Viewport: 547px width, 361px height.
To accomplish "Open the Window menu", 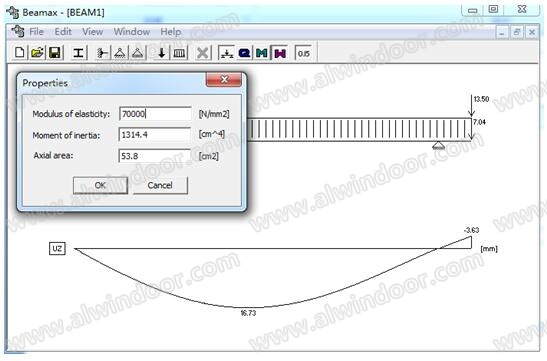I will (132, 32).
